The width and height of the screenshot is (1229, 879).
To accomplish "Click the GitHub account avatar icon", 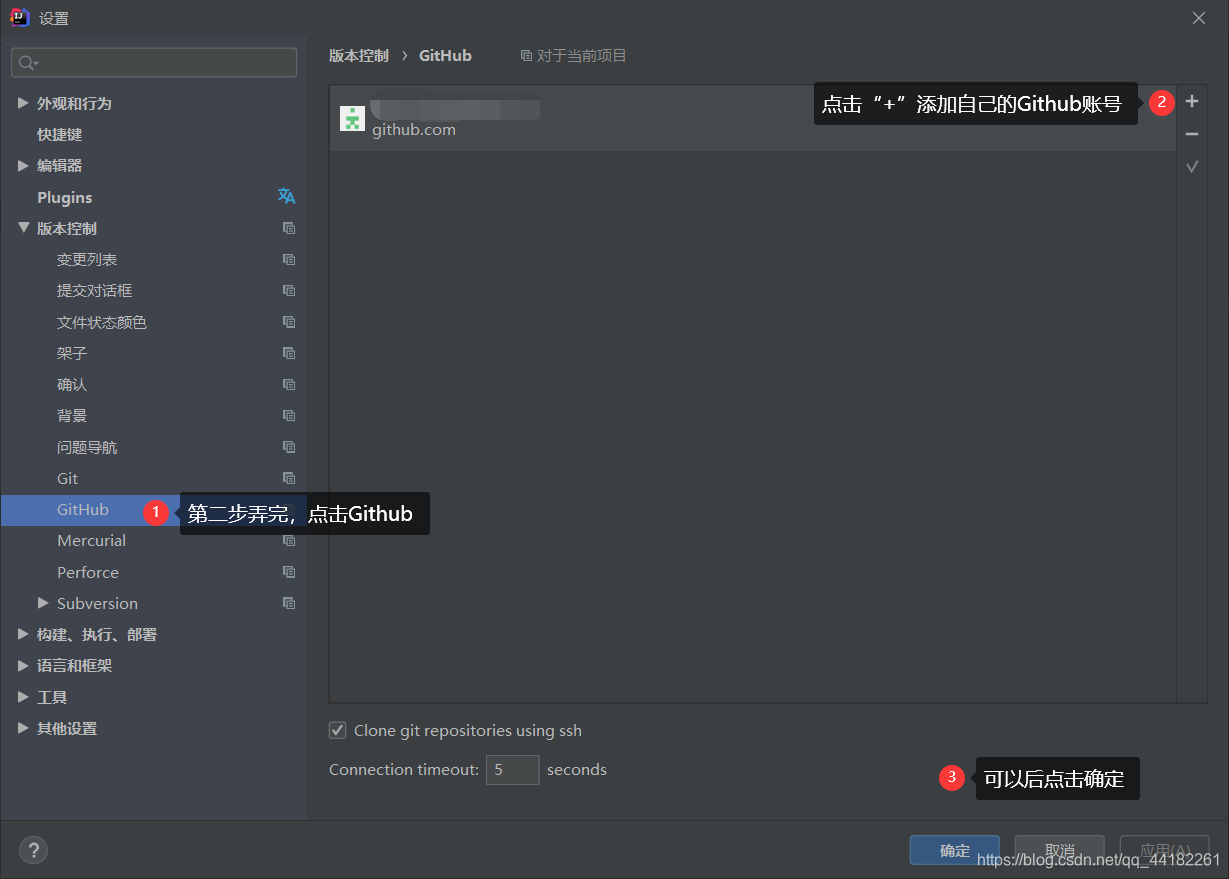I will pos(352,119).
